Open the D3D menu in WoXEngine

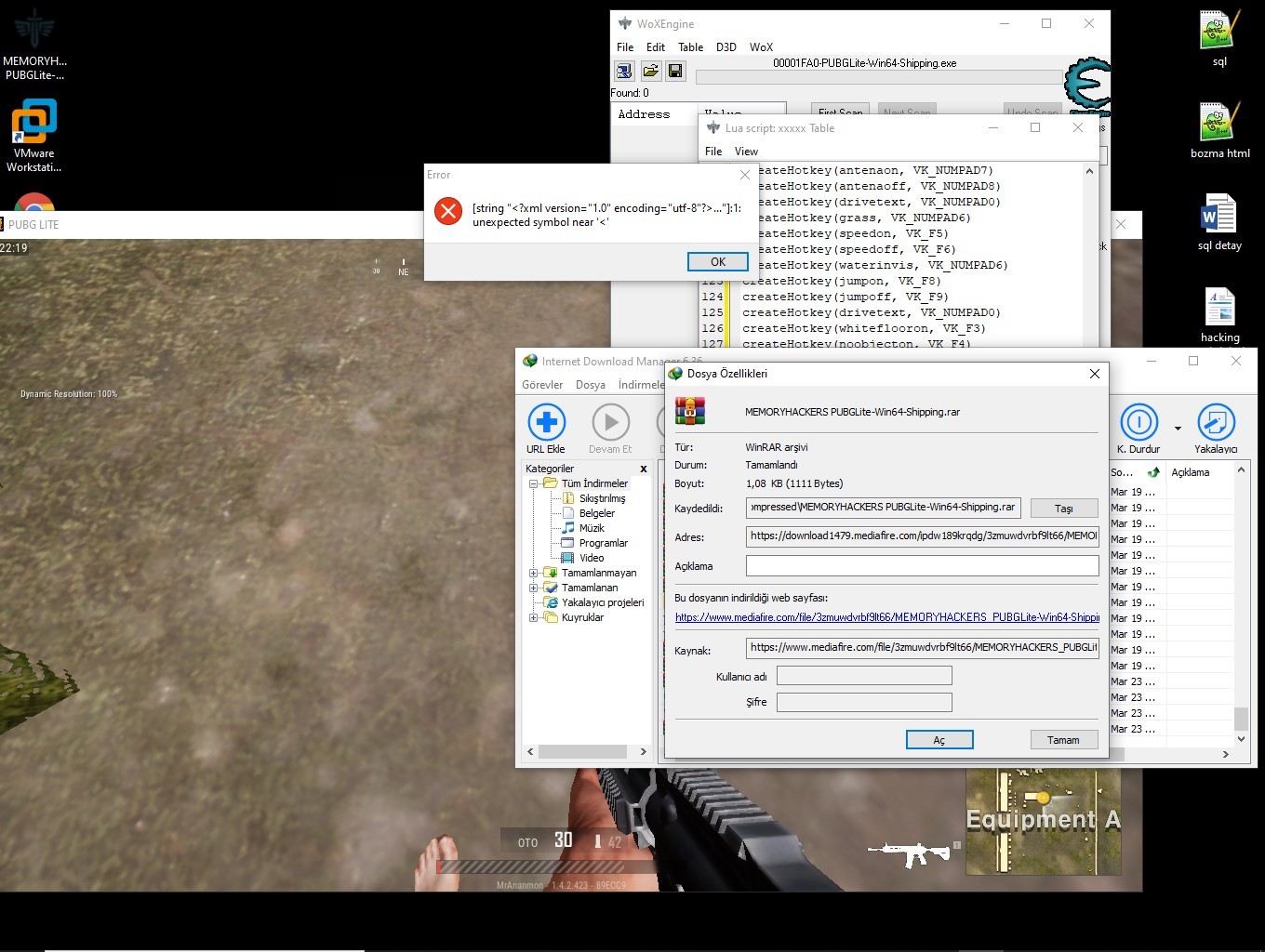click(x=726, y=47)
